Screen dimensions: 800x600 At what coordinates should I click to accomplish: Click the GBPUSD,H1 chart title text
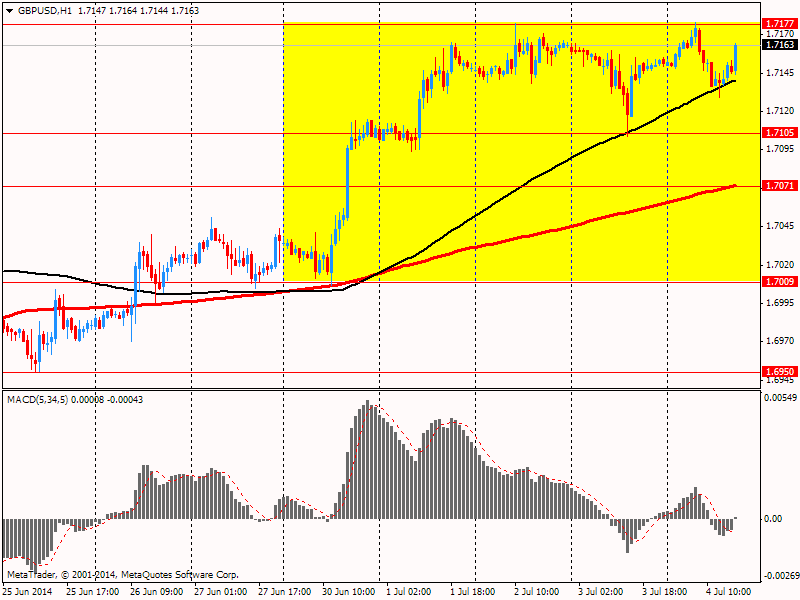pyautogui.click(x=45, y=11)
